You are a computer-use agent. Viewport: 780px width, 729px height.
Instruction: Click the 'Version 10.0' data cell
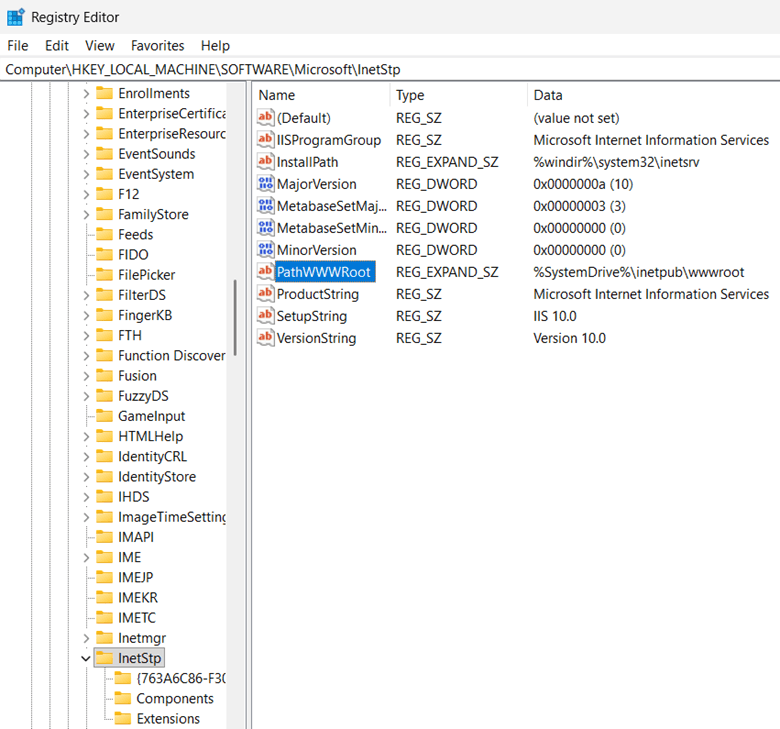coord(569,338)
